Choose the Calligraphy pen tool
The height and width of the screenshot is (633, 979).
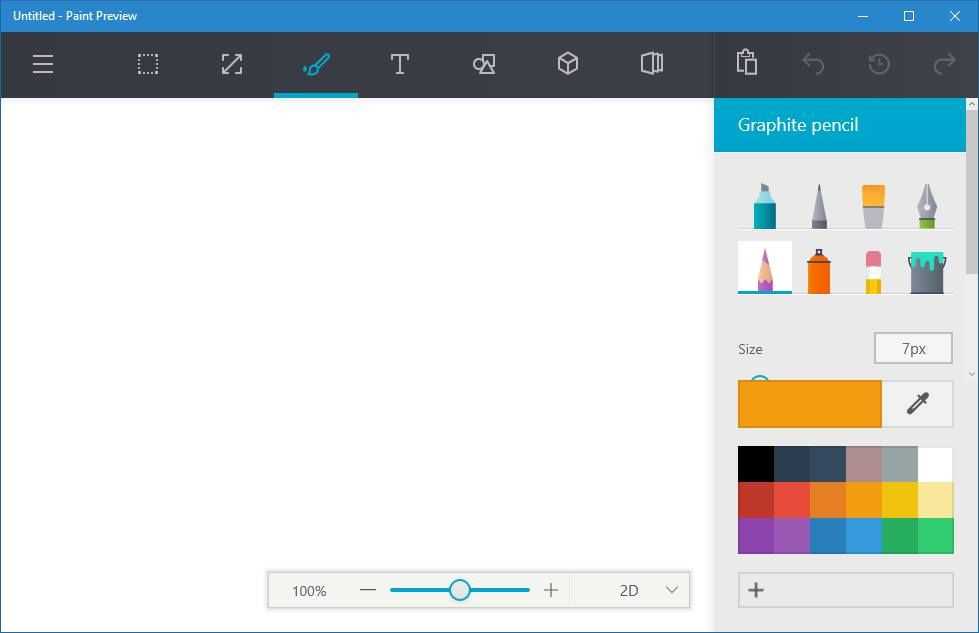pos(819,205)
